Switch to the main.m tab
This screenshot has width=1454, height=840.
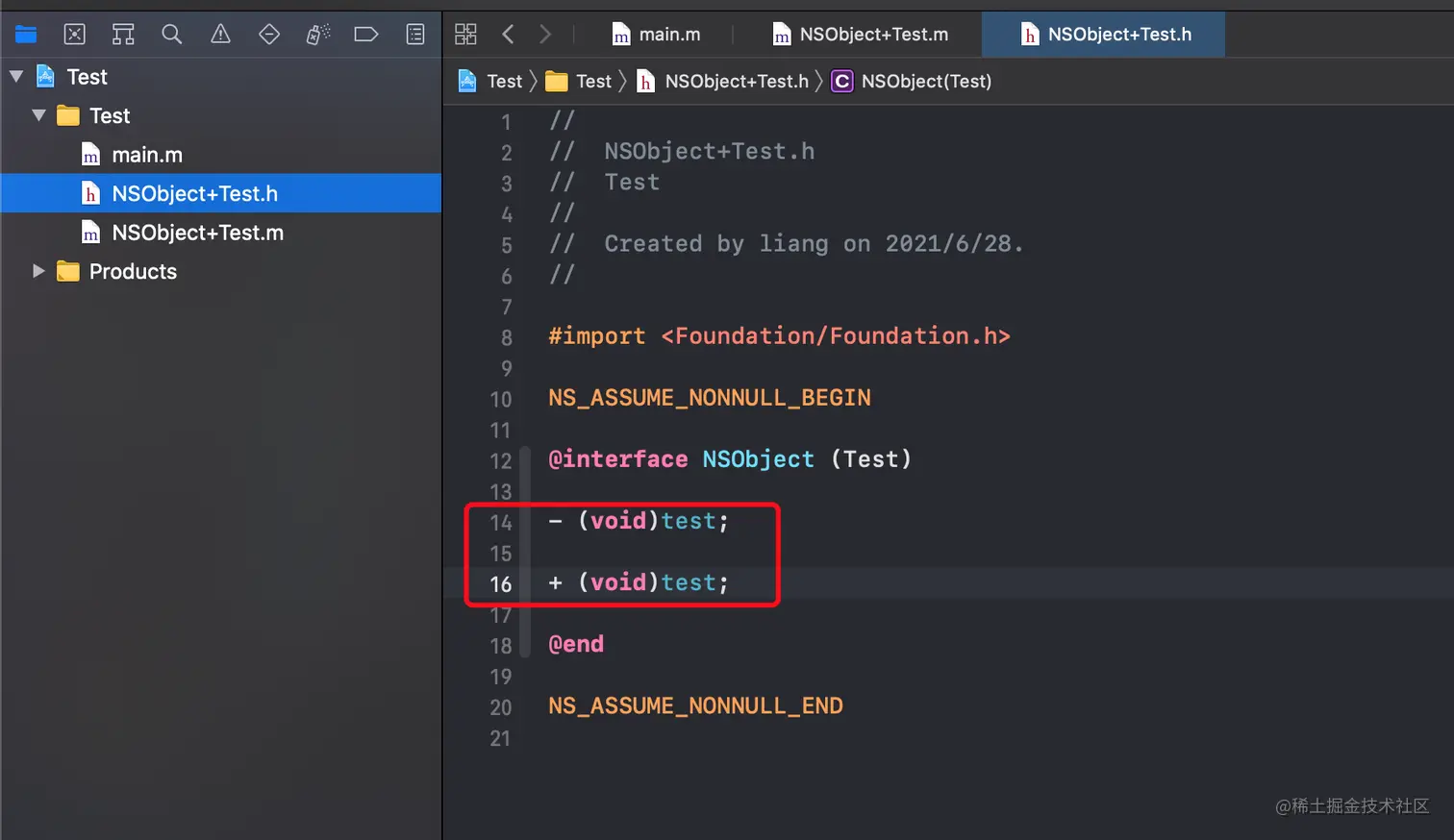coord(656,35)
